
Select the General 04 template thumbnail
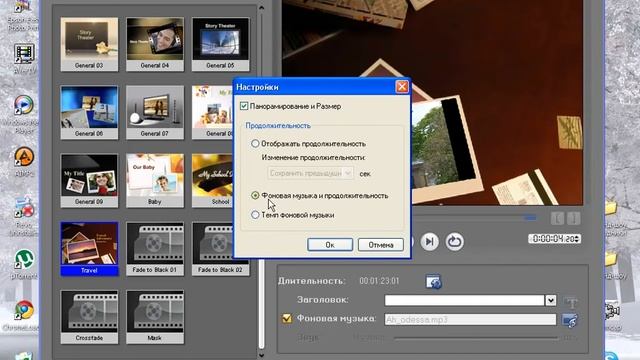(x=155, y=44)
